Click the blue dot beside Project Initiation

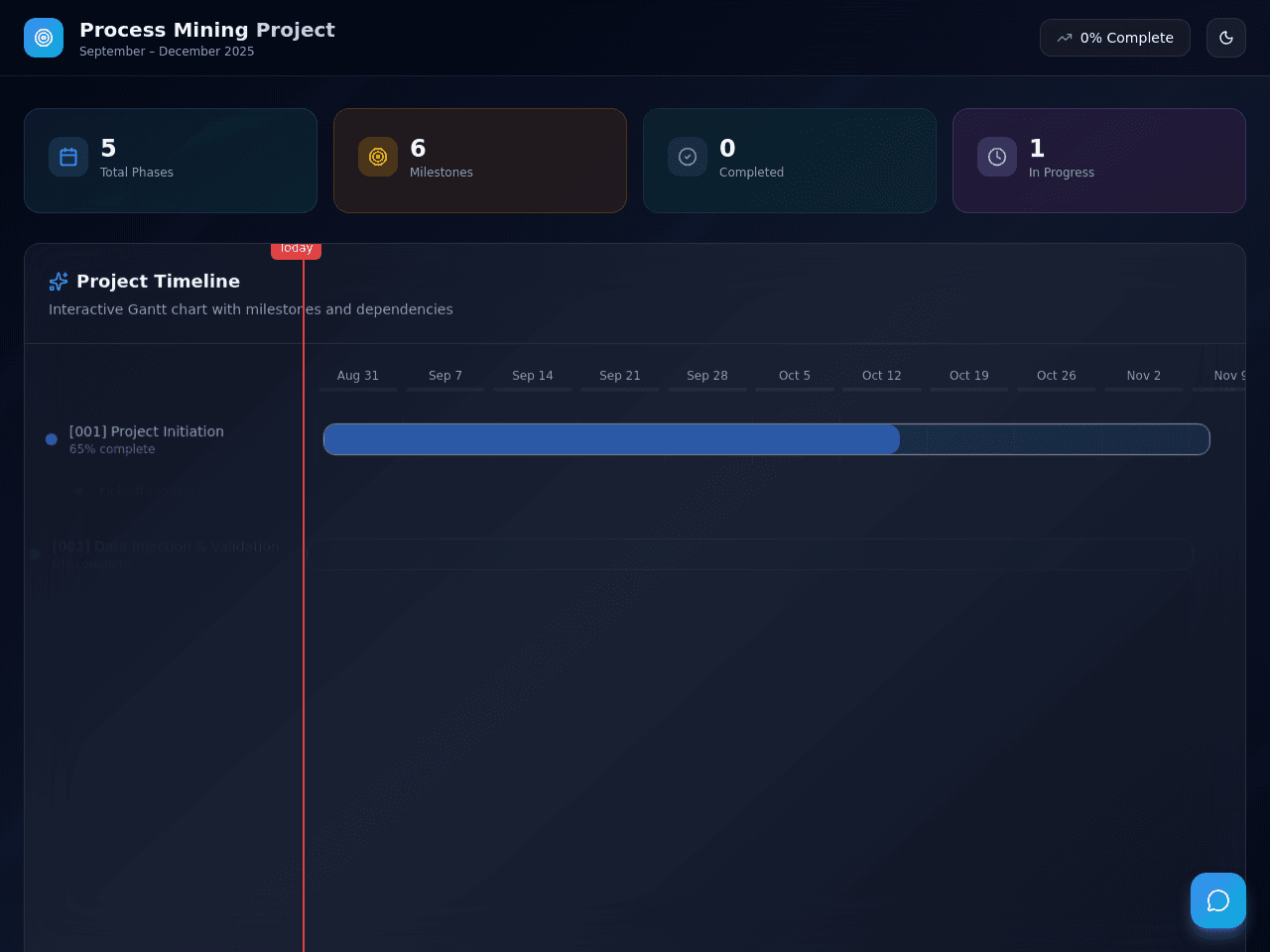coord(52,439)
